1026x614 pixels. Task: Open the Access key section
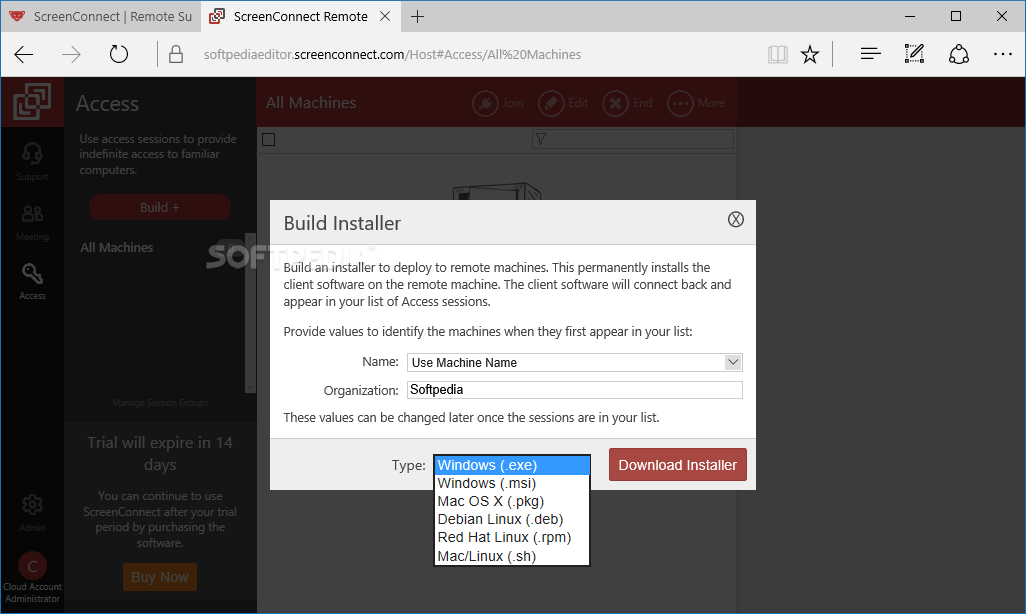click(x=32, y=281)
